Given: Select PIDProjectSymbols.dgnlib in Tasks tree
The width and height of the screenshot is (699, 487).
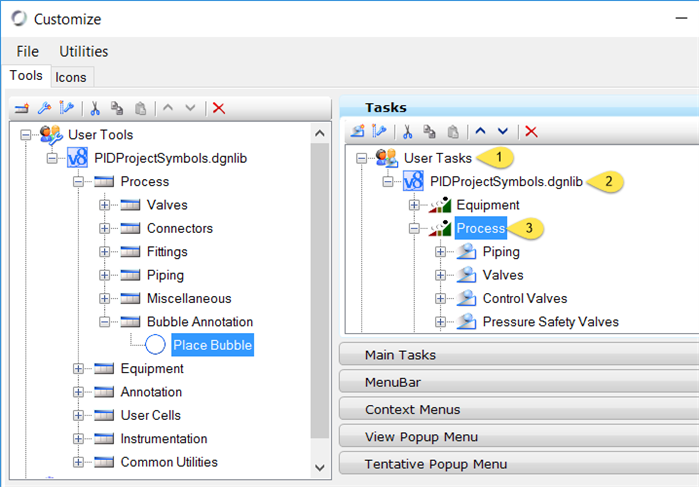Looking at the screenshot, I should (506, 182).
